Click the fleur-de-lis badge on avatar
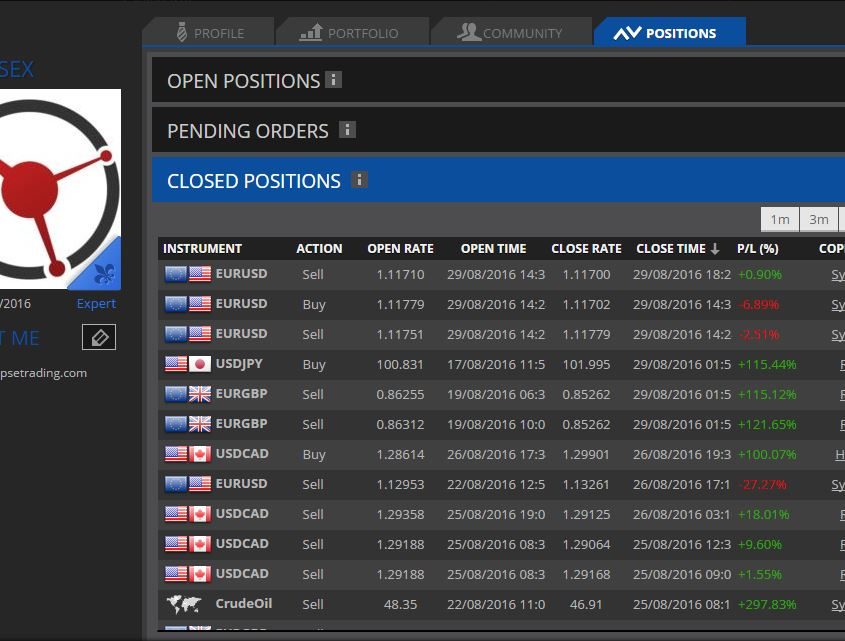 tap(103, 272)
